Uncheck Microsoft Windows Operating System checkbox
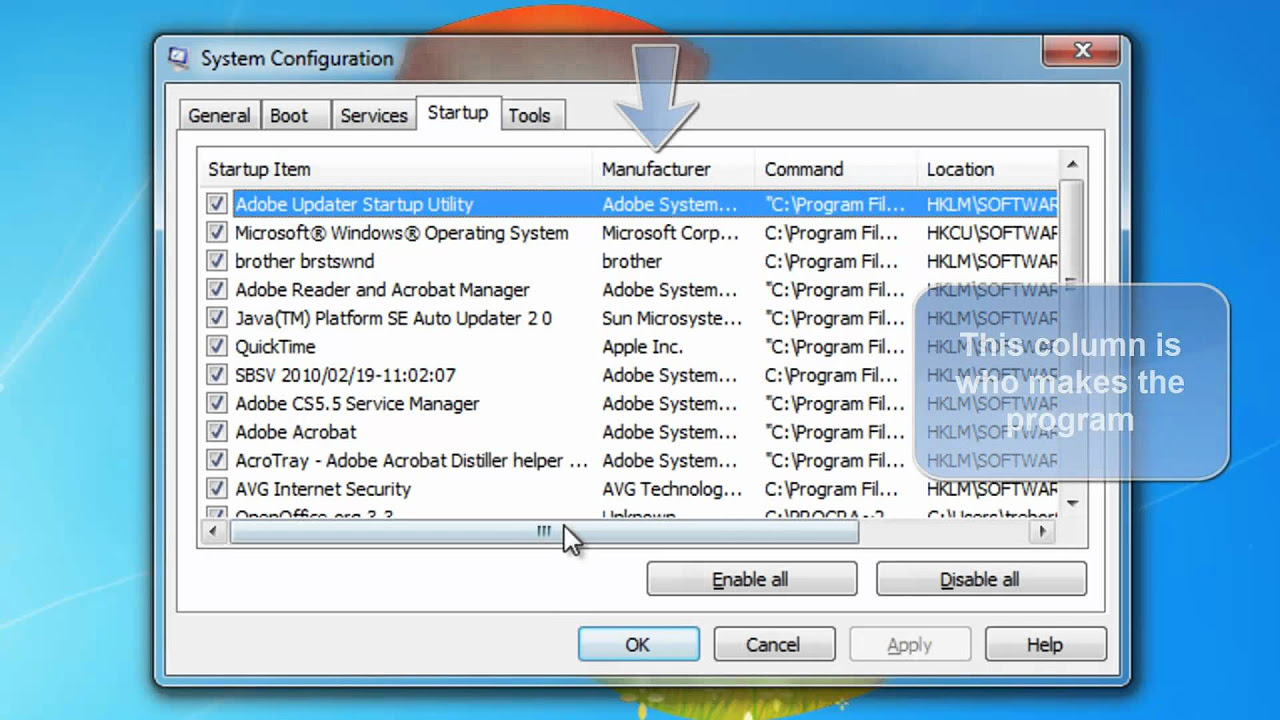The height and width of the screenshot is (720, 1280). click(216, 232)
